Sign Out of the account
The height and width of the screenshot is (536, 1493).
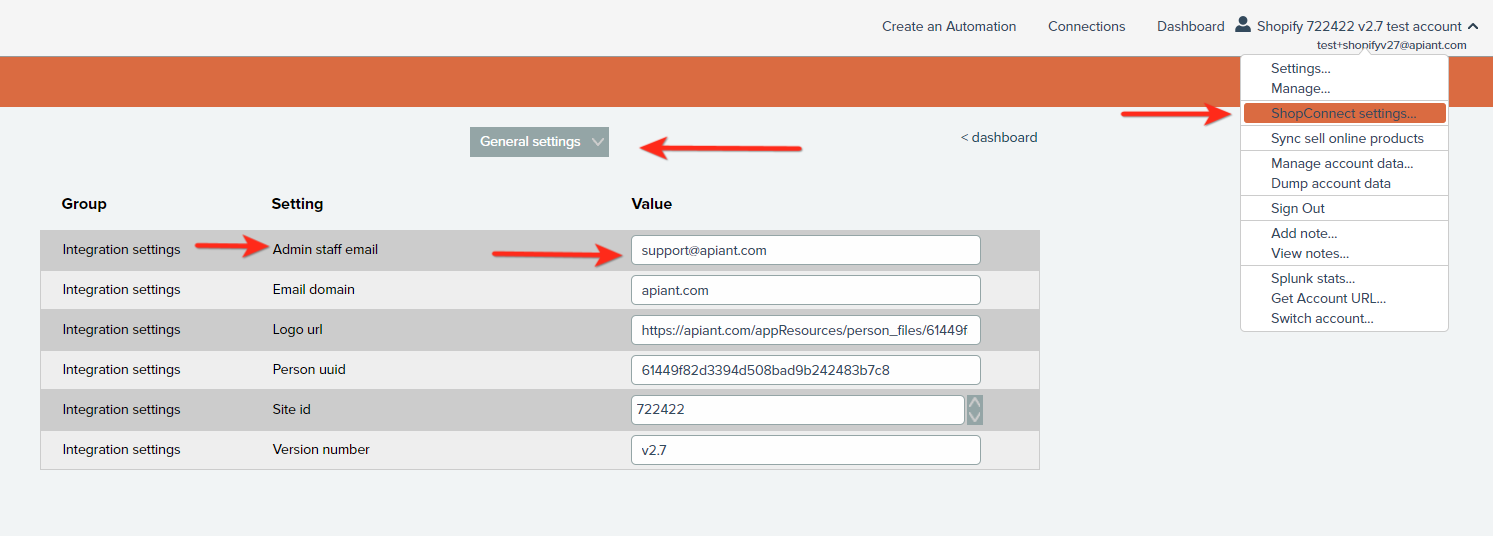coord(1297,209)
